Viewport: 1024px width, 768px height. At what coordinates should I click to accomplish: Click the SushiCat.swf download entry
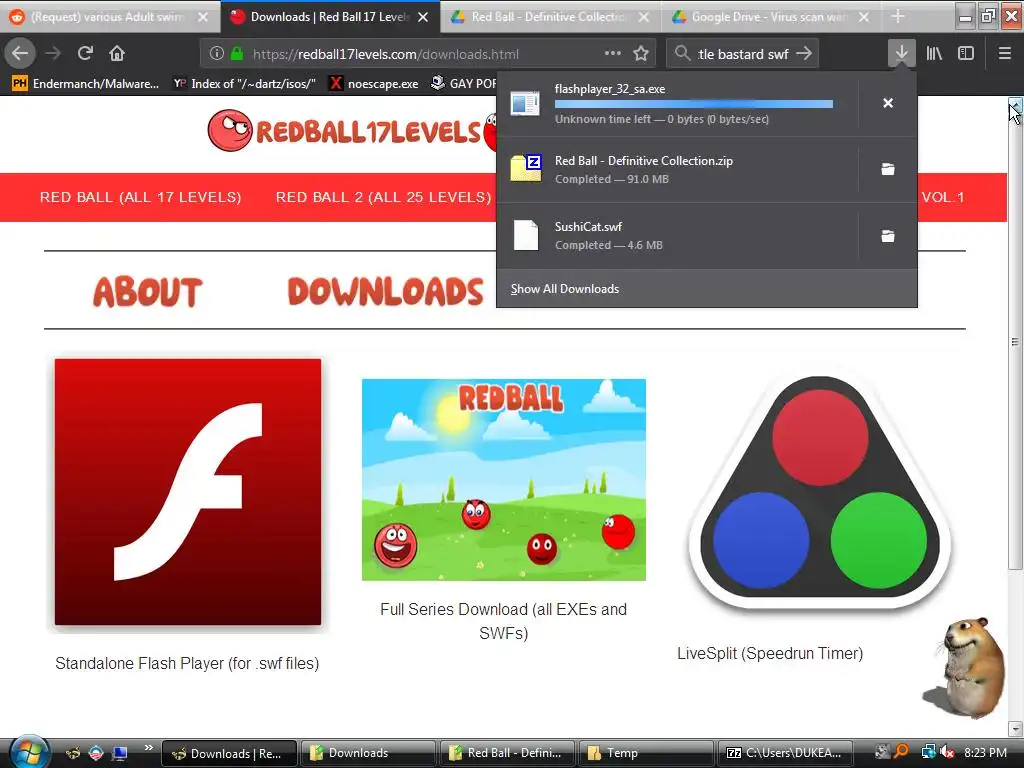[x=677, y=236]
